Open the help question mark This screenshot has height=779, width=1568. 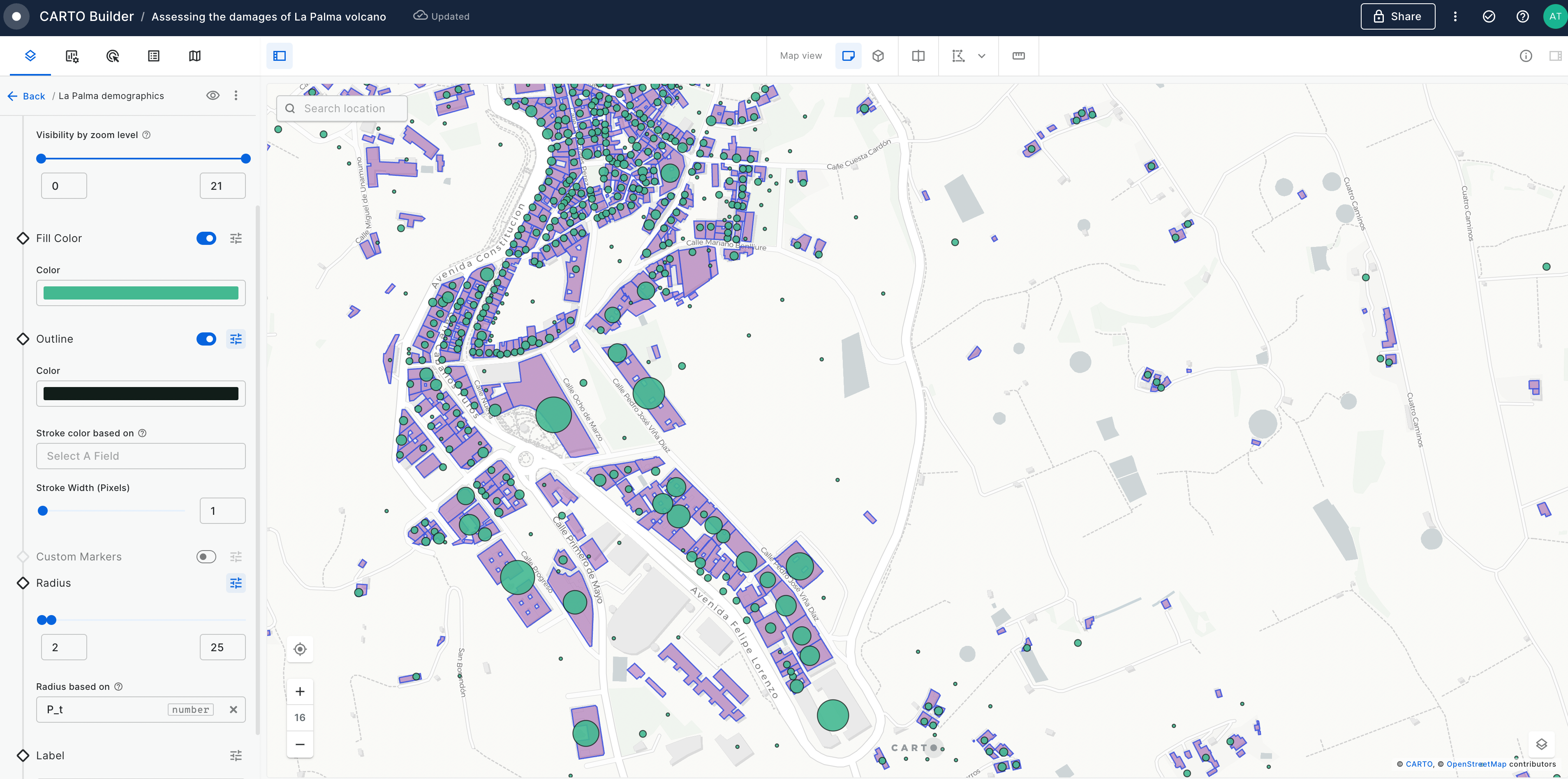1522,16
